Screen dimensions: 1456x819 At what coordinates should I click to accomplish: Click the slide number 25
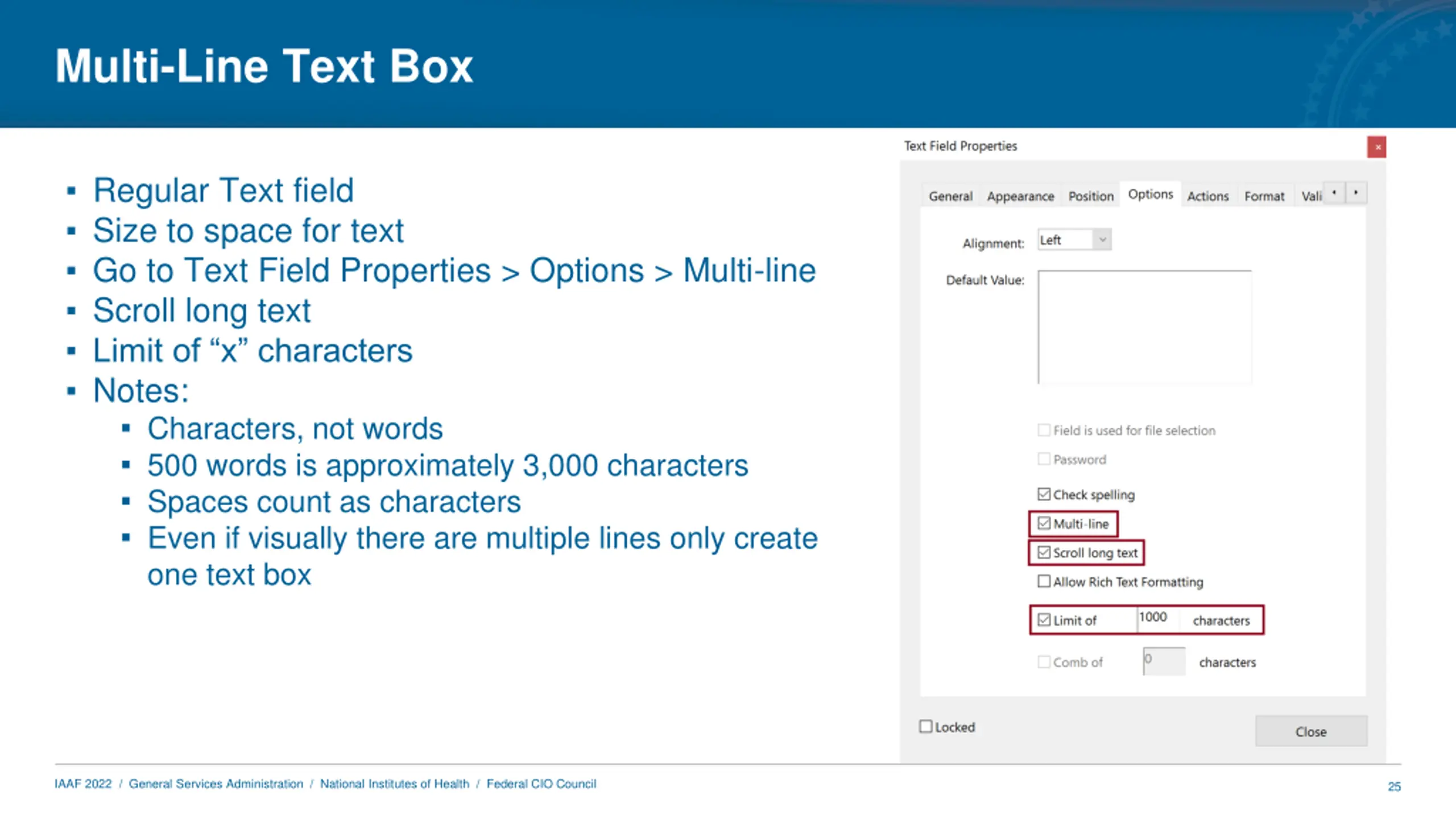(1394, 787)
